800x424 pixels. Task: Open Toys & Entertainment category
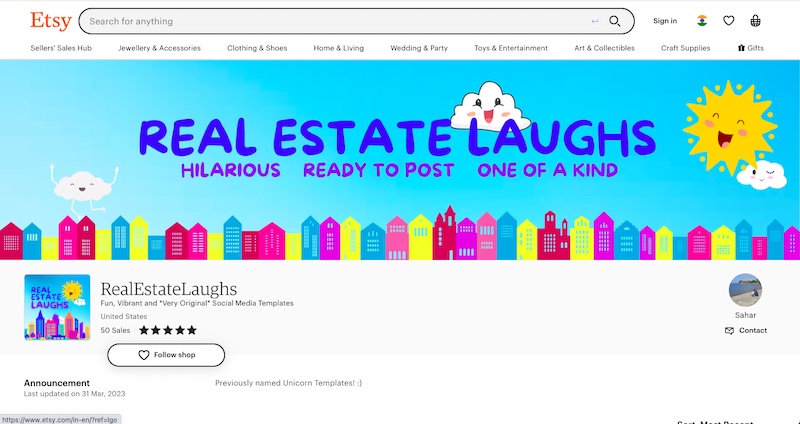511,48
